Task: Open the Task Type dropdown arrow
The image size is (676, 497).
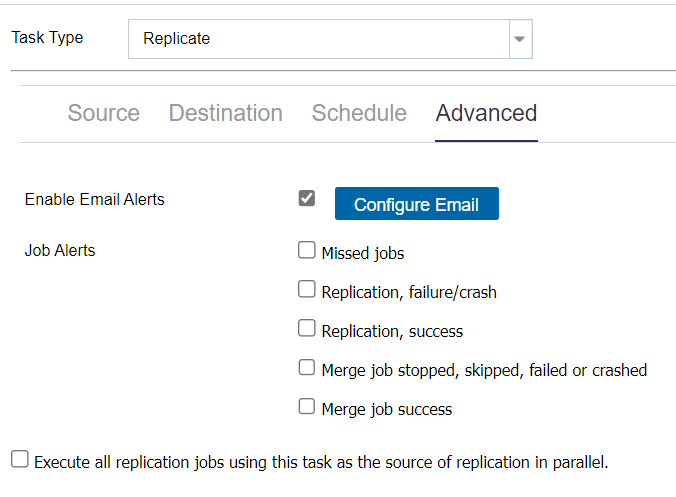Action: point(520,39)
